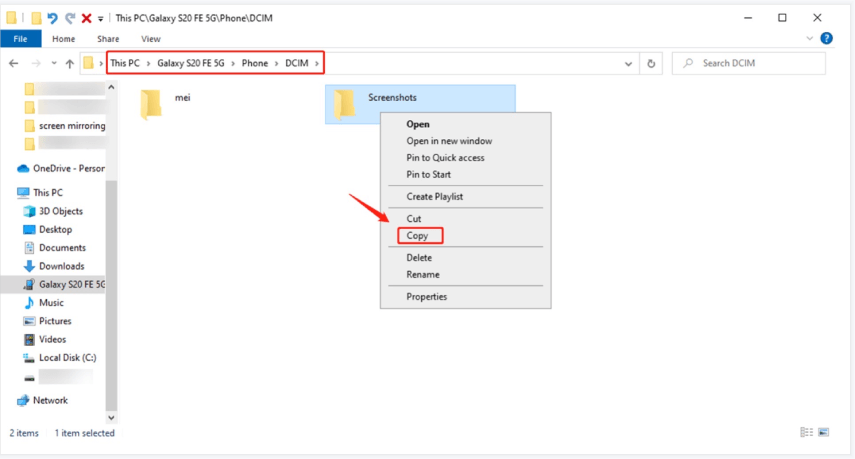Click the Refresh button beside address bar
The height and width of the screenshot is (459, 855).
coord(652,63)
